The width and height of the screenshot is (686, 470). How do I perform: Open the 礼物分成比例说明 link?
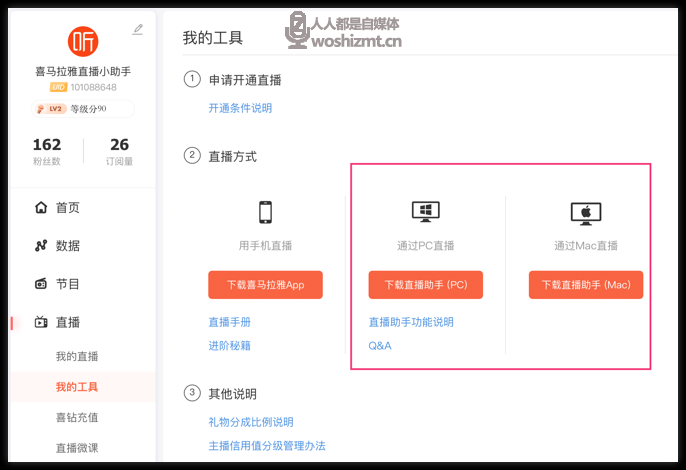pyautogui.click(x=251, y=422)
